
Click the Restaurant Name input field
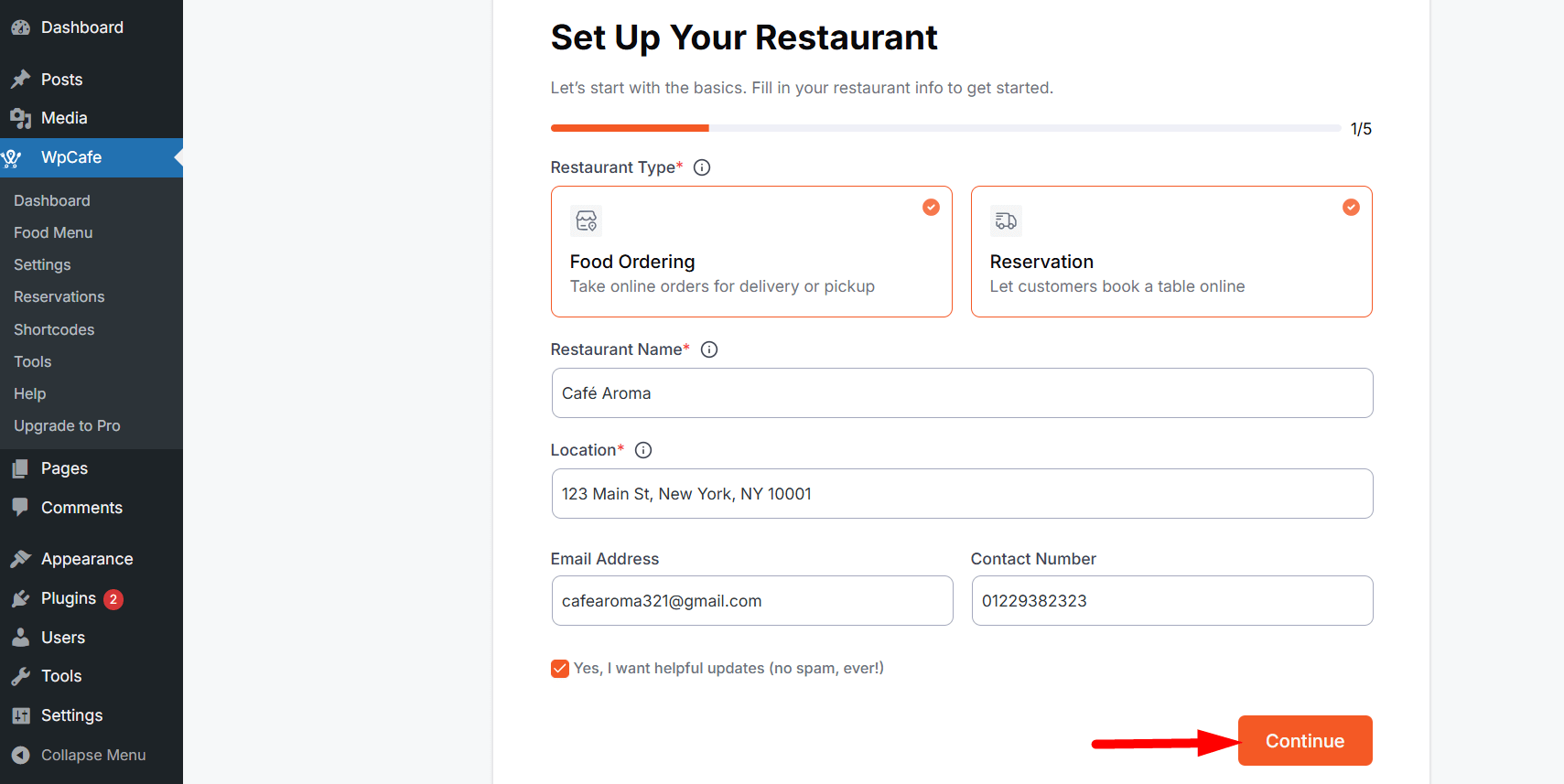pos(962,393)
